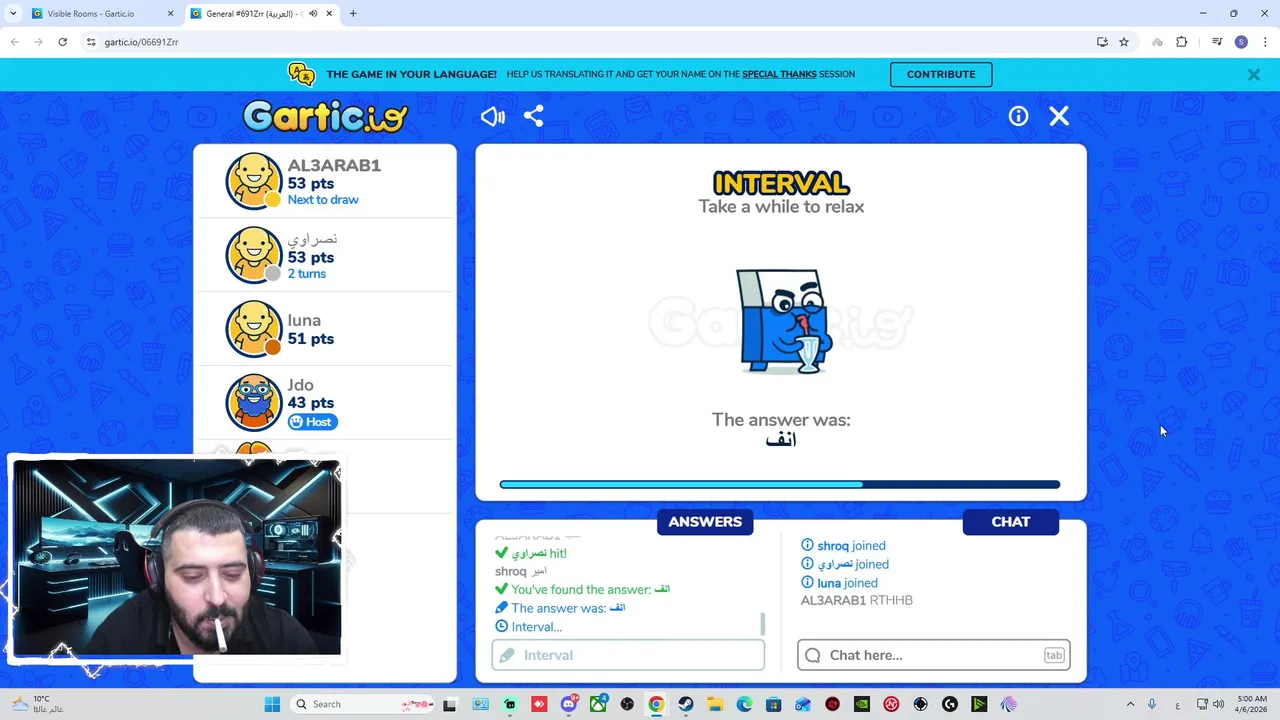Open Xbox app from the taskbar

(598, 704)
